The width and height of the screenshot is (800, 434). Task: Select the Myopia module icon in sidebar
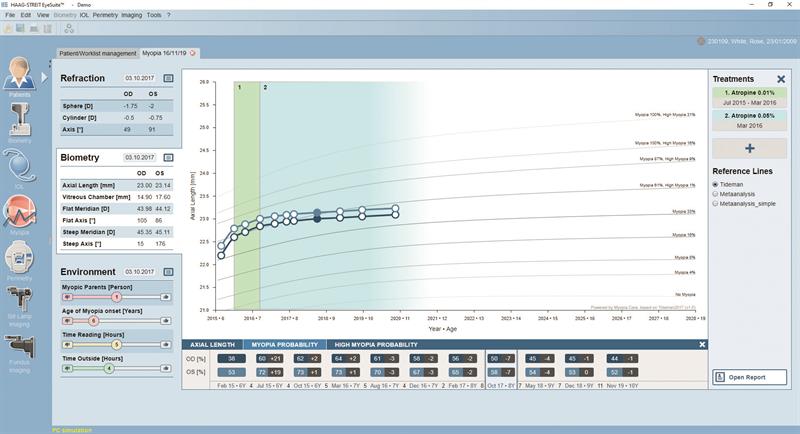tap(19, 212)
